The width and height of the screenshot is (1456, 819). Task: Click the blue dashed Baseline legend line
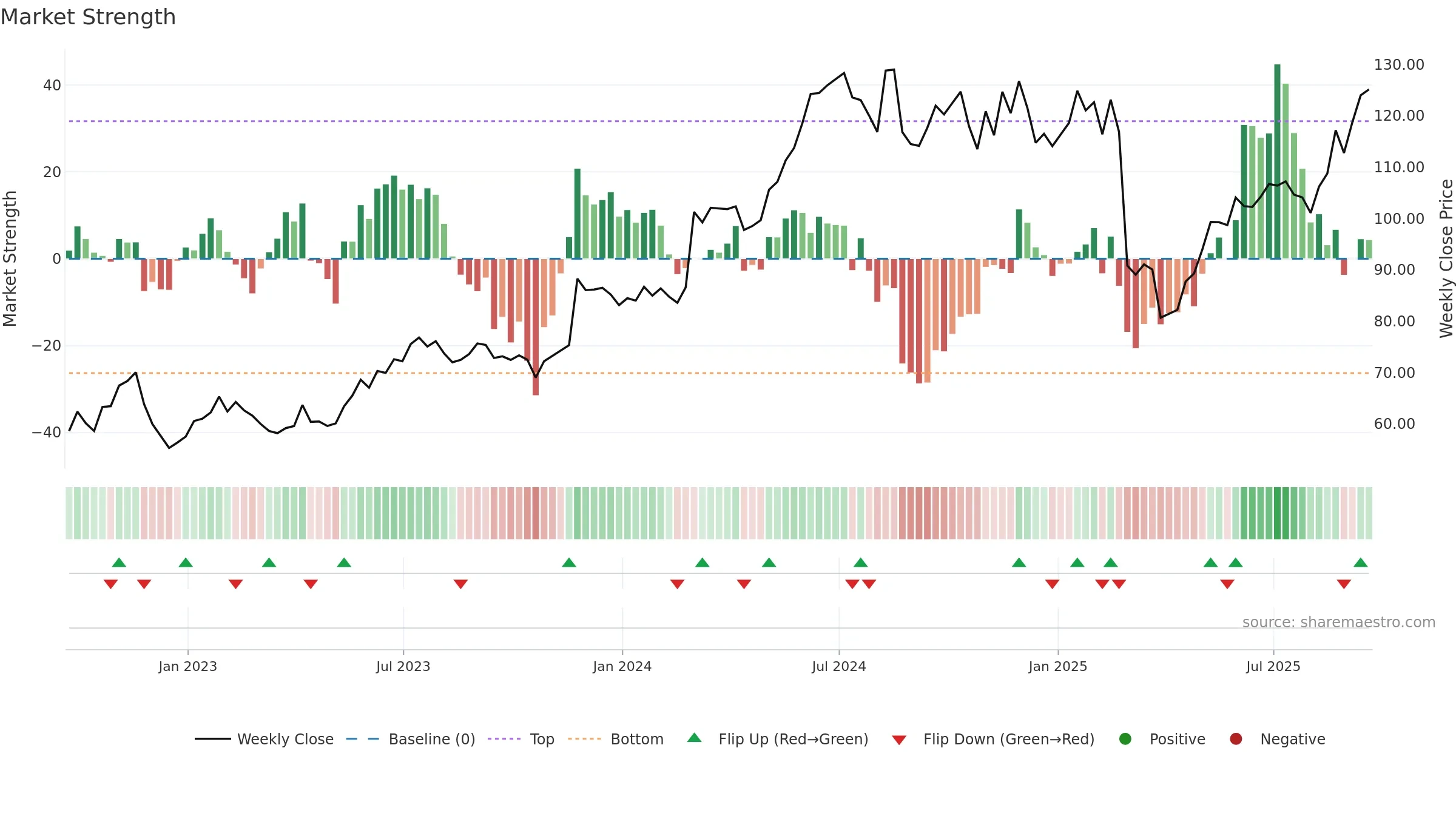point(362,739)
